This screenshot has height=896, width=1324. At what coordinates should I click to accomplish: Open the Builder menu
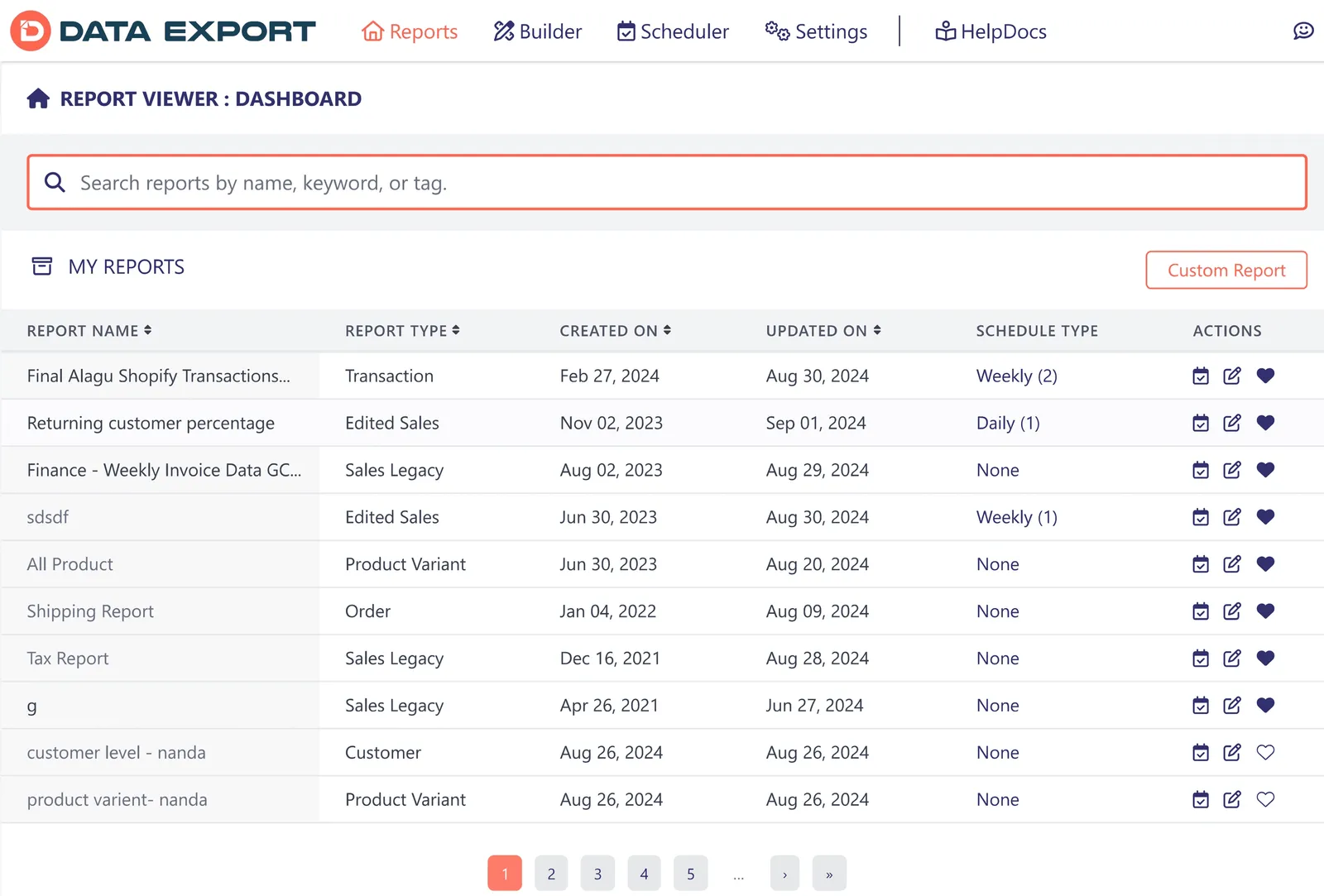click(x=538, y=31)
